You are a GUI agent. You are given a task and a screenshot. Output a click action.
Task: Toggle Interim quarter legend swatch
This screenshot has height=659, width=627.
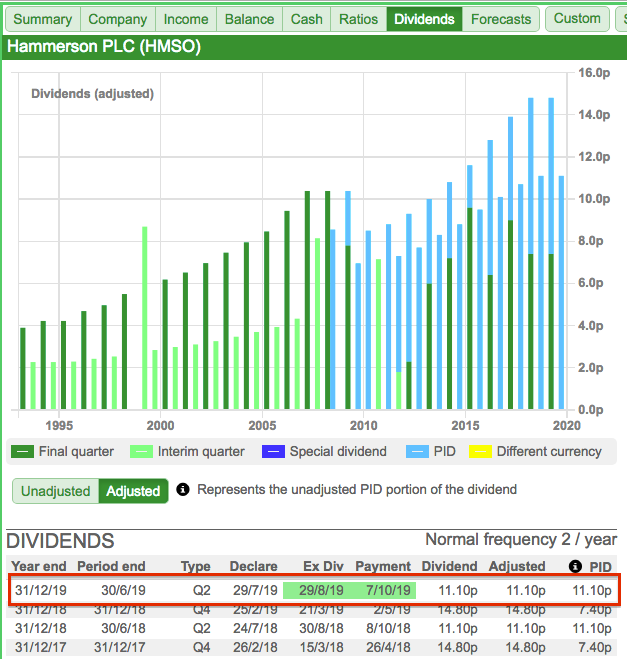pos(141,452)
